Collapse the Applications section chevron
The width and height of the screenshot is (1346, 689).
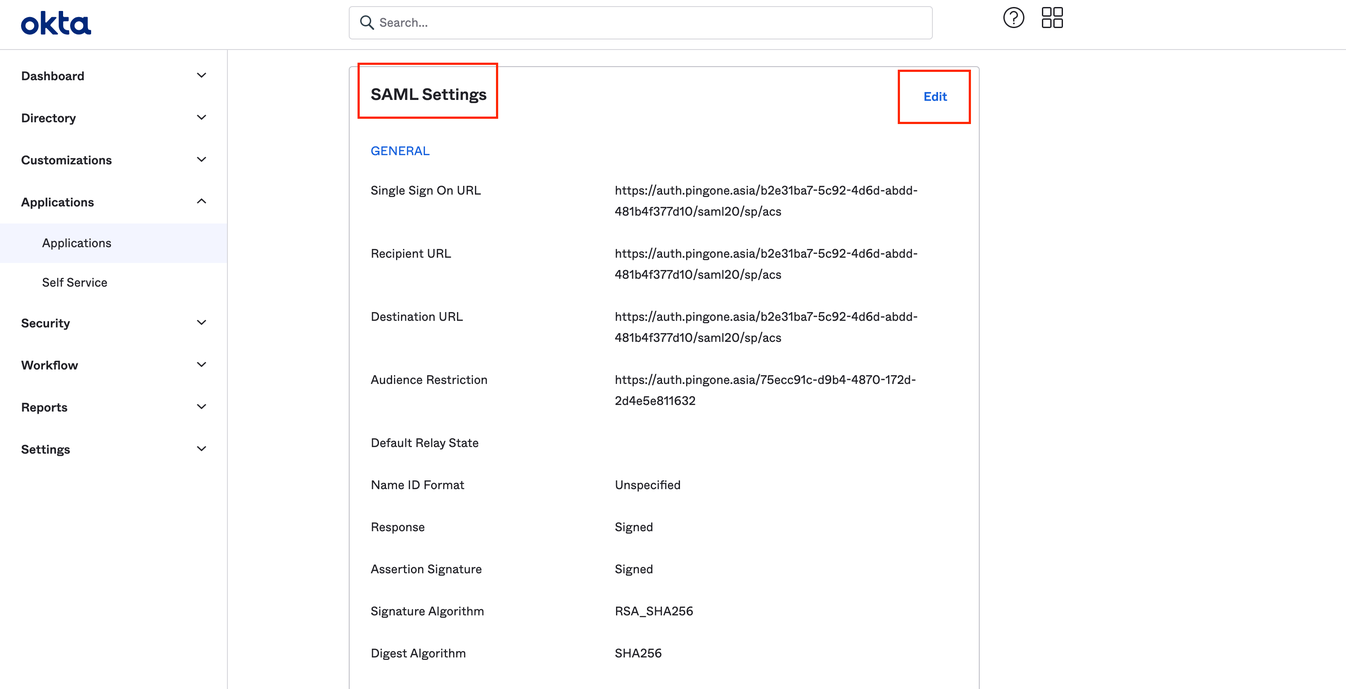click(201, 202)
